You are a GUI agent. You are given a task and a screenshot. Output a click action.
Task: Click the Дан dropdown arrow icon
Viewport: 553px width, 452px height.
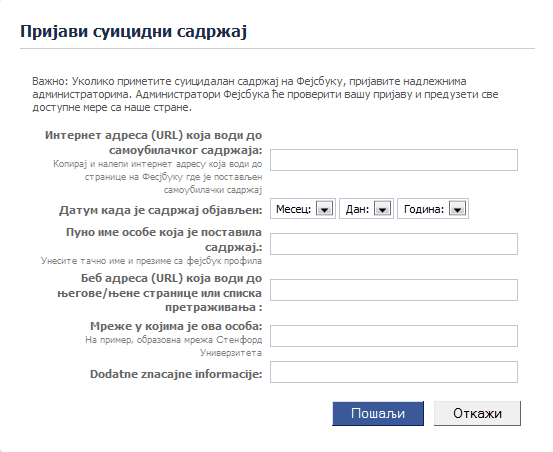click(x=382, y=209)
